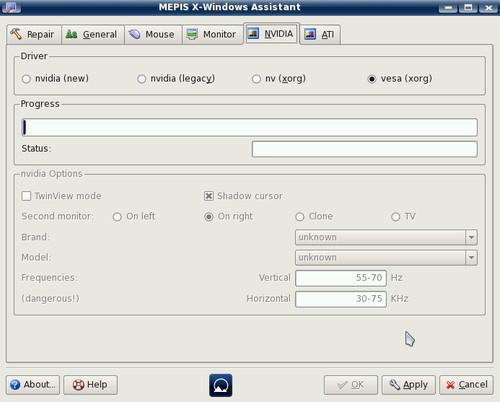The height and width of the screenshot is (402, 500).
Task: Open the About dialog
Action: tap(33, 385)
